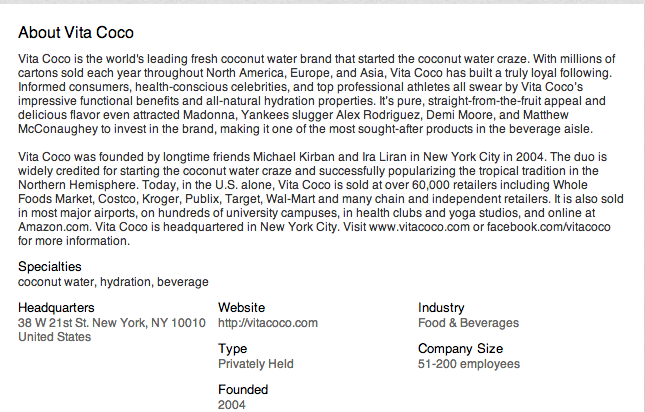Select the 2004 founded year value

coord(232,405)
